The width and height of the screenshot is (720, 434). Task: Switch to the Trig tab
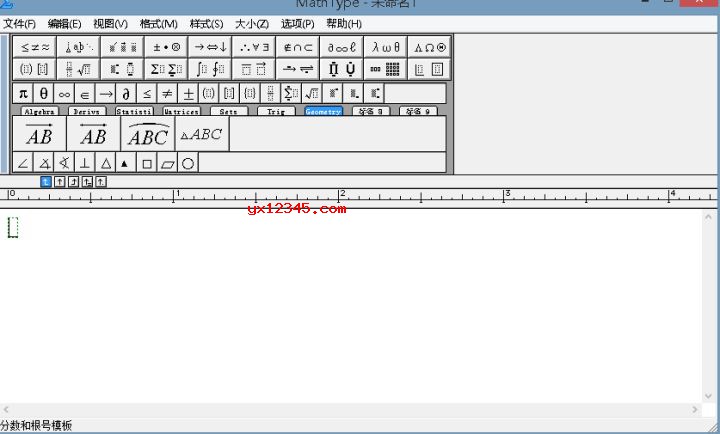(276, 111)
